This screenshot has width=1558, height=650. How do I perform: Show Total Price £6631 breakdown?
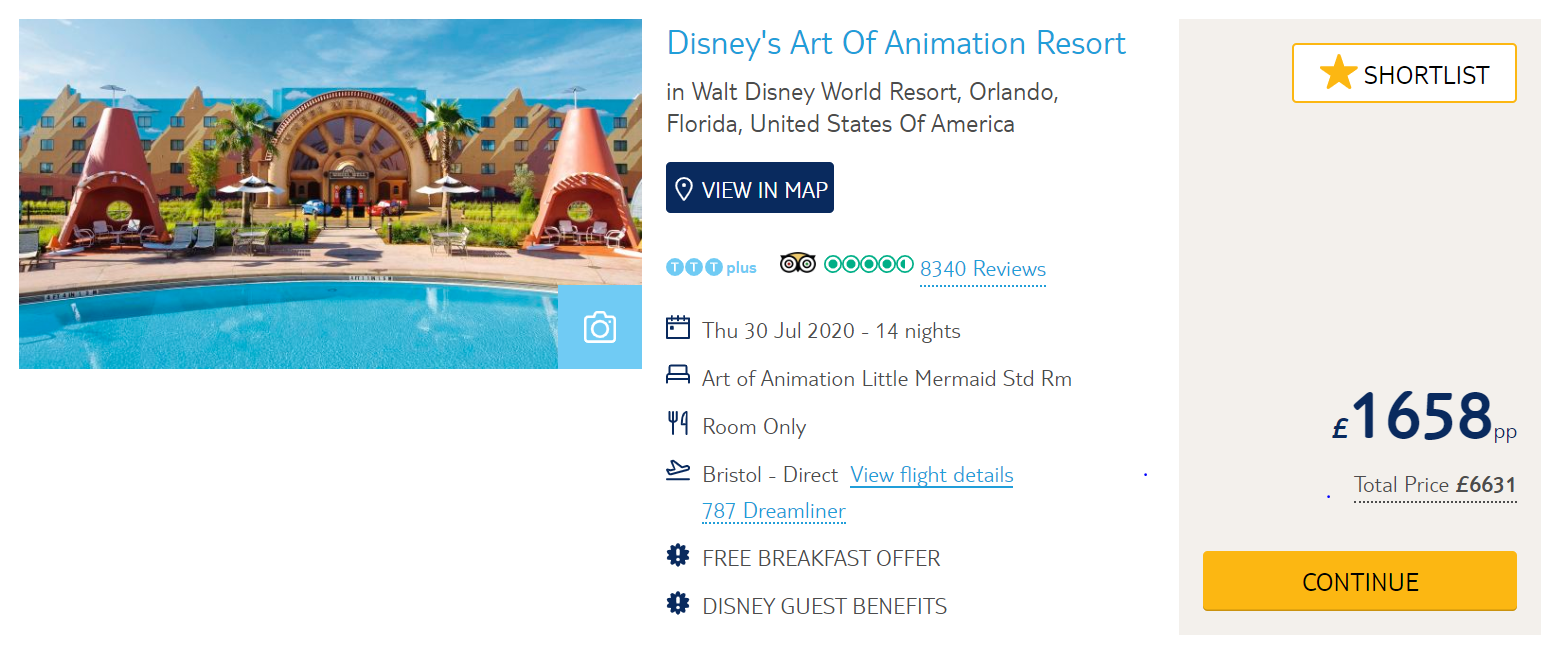(1435, 485)
